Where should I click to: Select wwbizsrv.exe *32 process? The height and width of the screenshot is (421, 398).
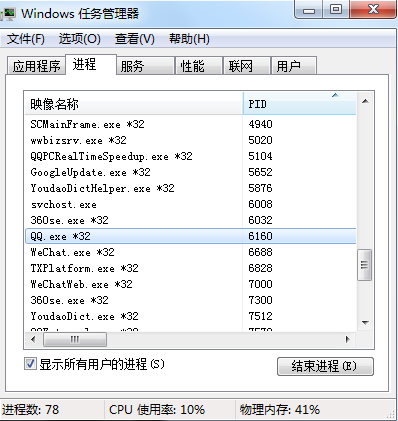[x=190, y=140]
